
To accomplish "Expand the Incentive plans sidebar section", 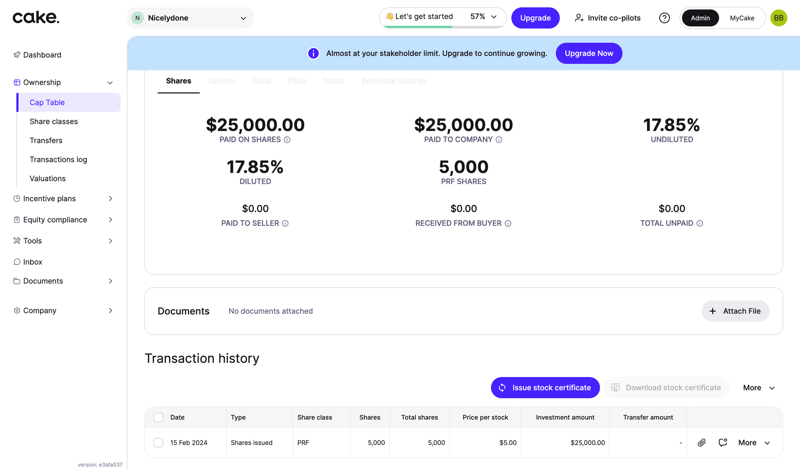I will click(64, 199).
